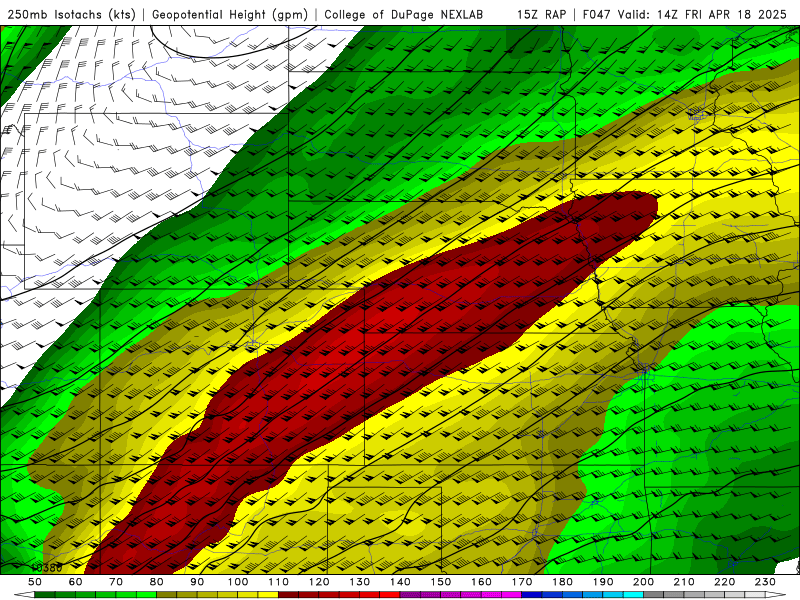Click the legend value '80'

click(157, 582)
